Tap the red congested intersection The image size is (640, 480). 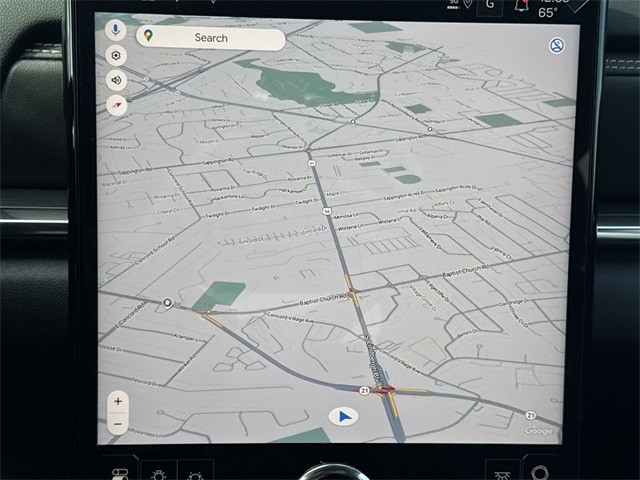(388, 391)
